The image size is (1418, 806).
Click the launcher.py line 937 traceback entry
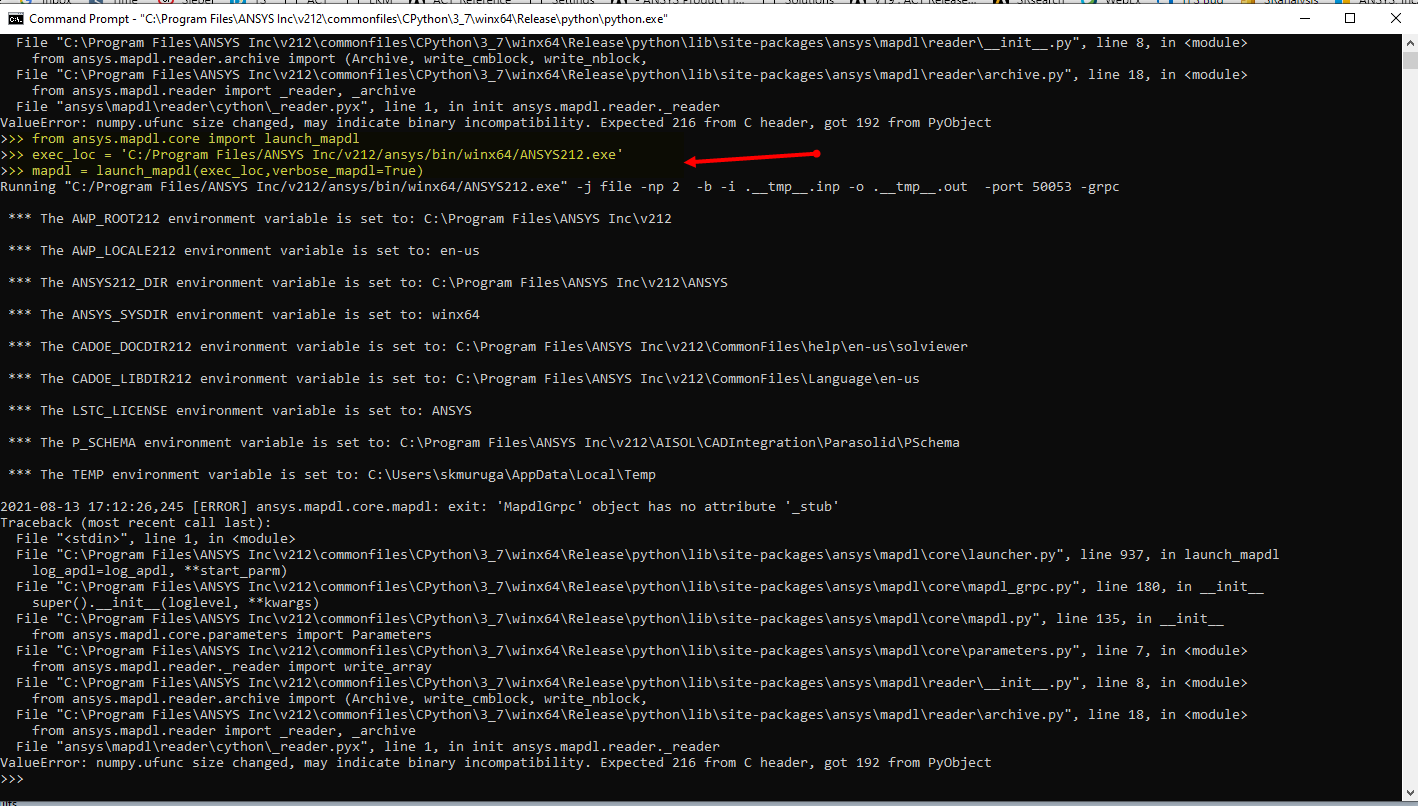(648, 555)
